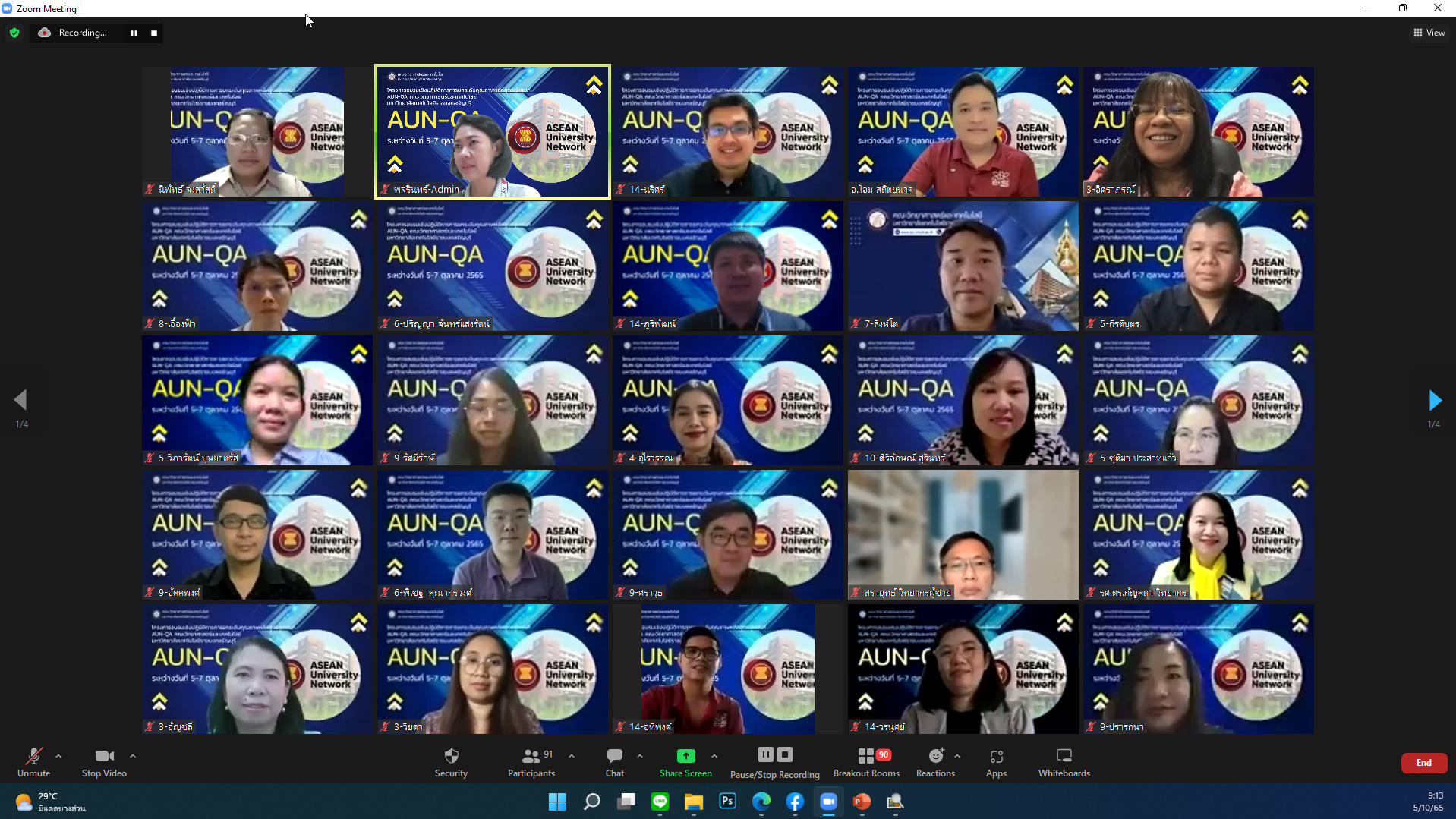
Task: Expand Participants options arrow
Action: pyautogui.click(x=572, y=756)
